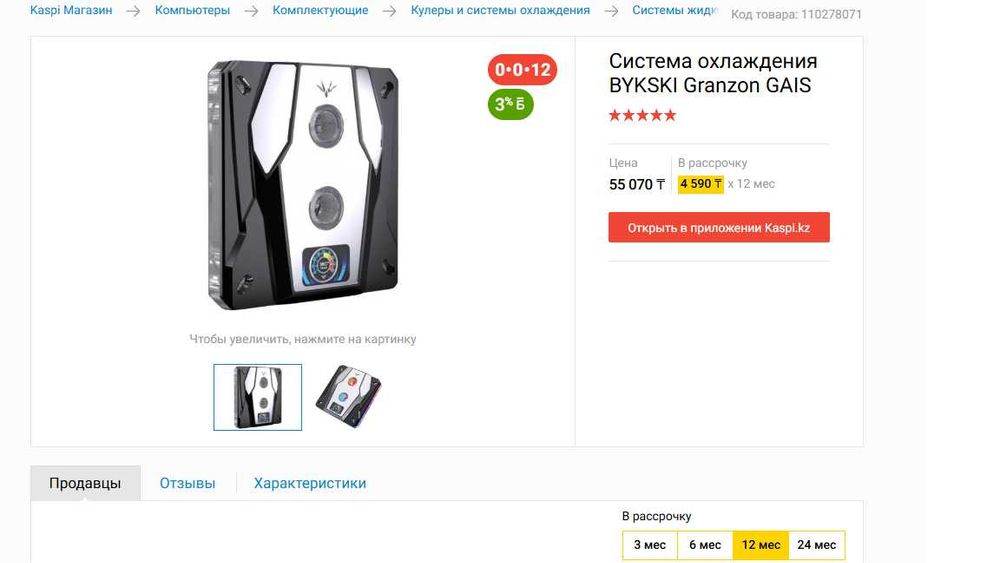The image size is (1000, 563).
Task: Open the Системы жидкостного breadcrumb link
Action: pos(675,10)
